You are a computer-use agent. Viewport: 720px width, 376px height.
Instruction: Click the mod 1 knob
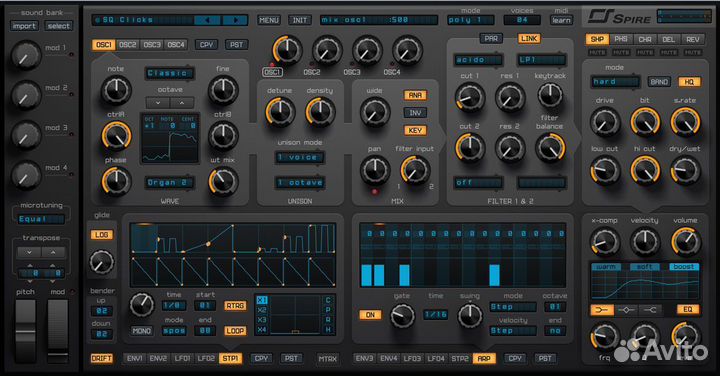(x=26, y=55)
